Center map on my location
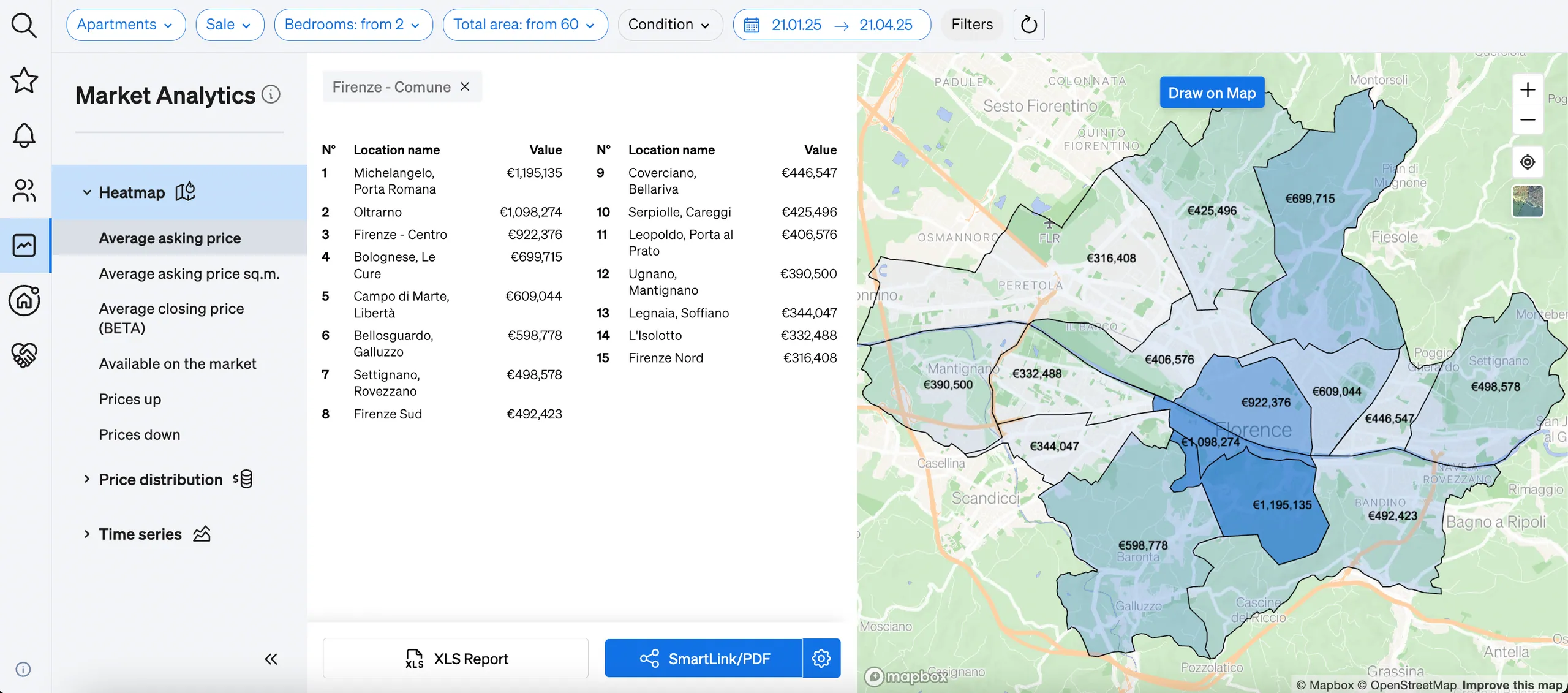 pyautogui.click(x=1528, y=162)
